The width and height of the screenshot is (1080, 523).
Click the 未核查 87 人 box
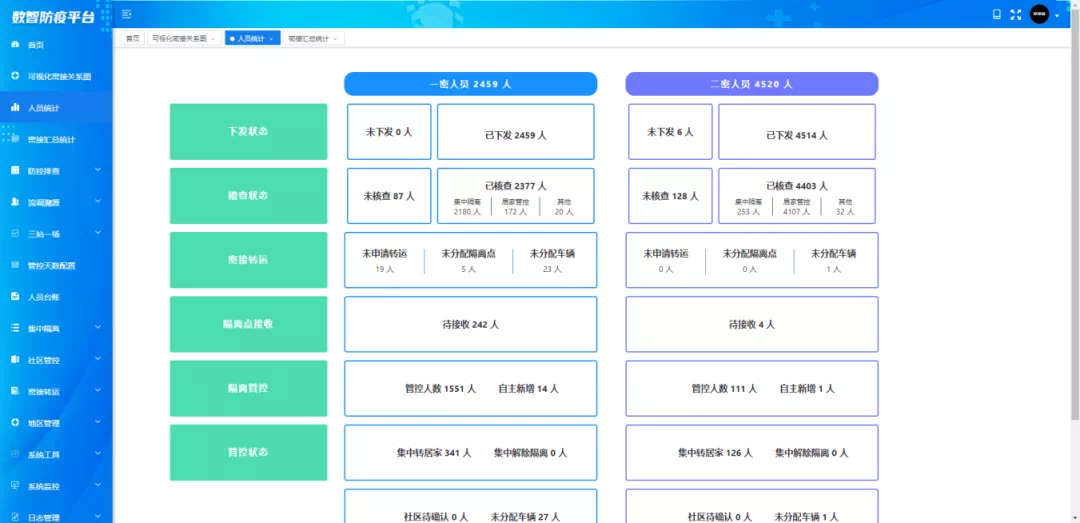389,196
